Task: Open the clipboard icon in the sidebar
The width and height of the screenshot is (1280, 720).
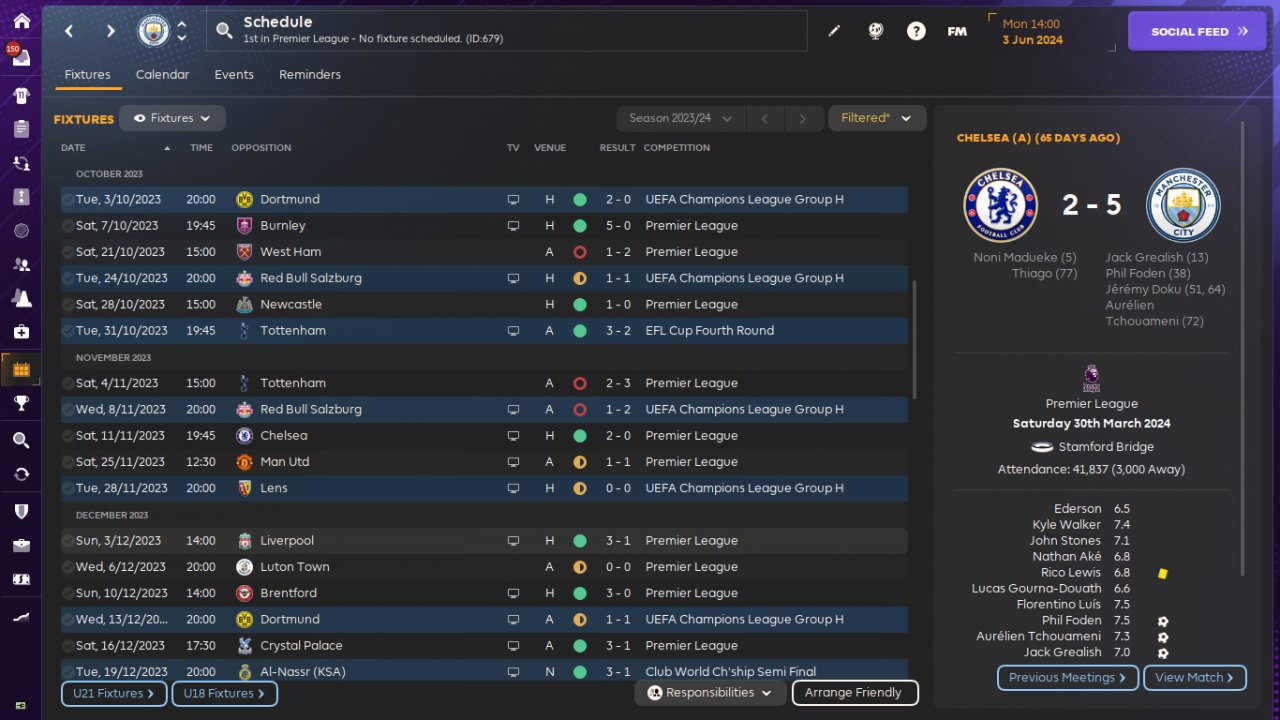Action: (21, 129)
